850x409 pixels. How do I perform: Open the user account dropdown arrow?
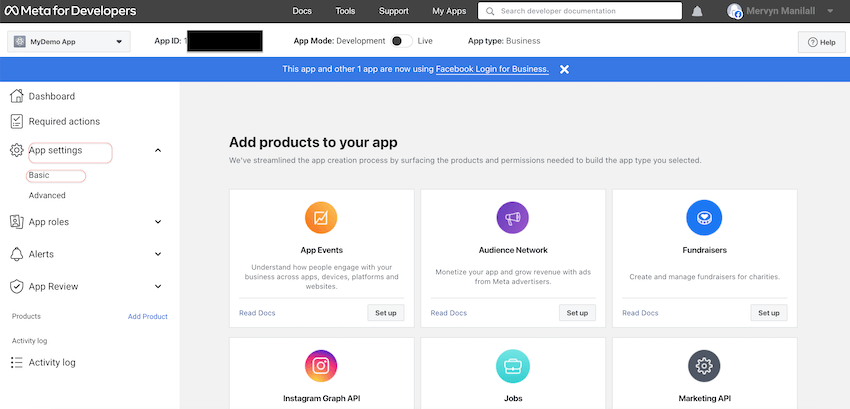pos(830,11)
